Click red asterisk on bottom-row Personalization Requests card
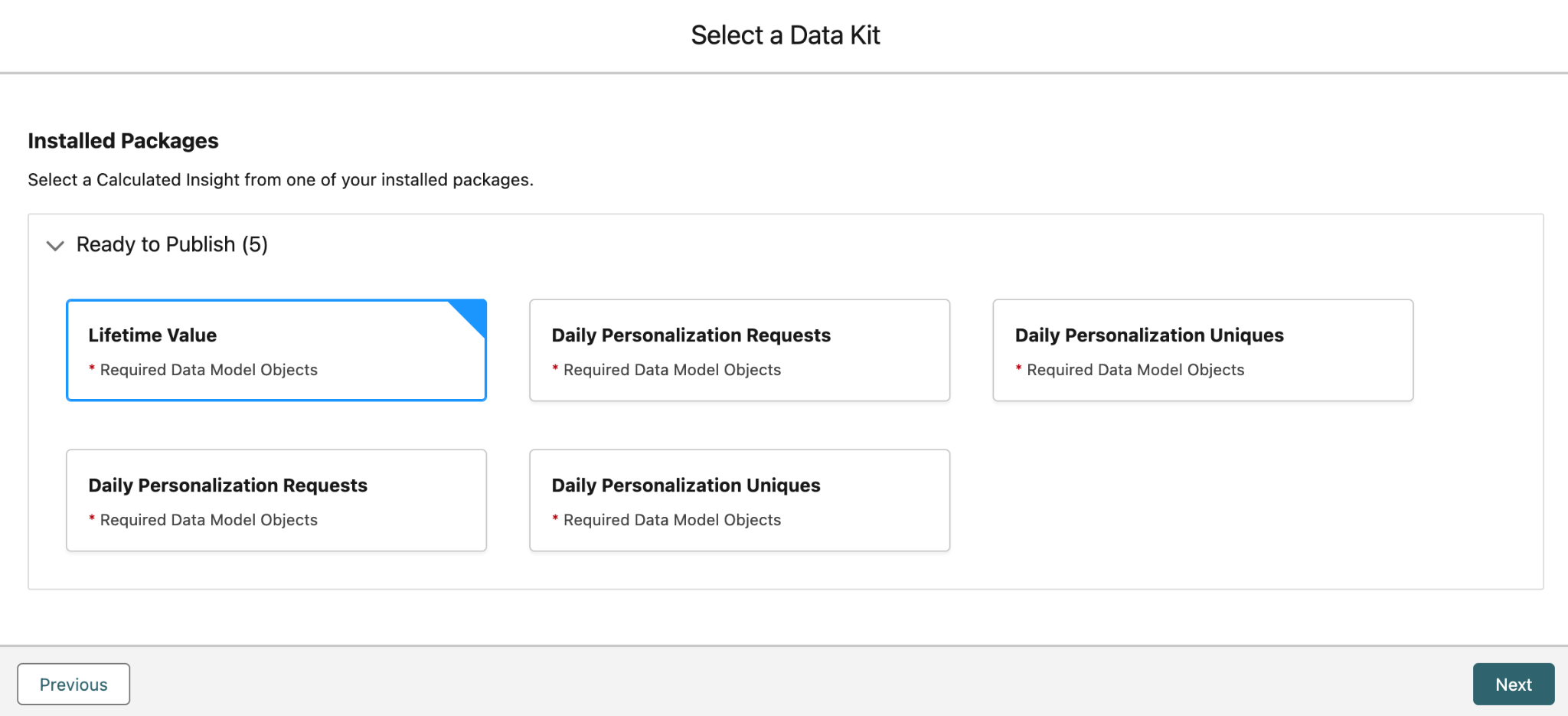The width and height of the screenshot is (1568, 716). click(x=92, y=518)
